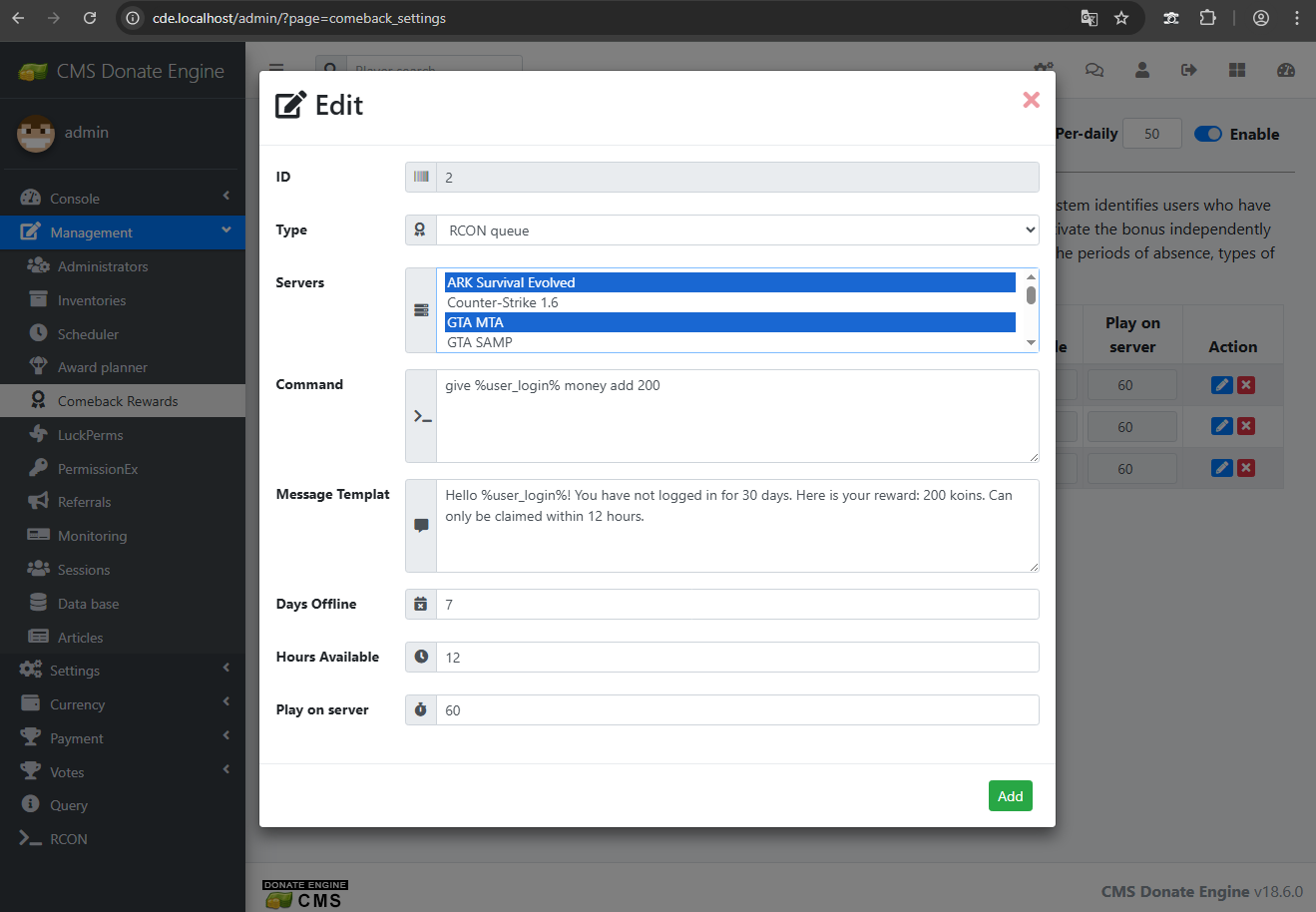Click the Days Offline input field
This screenshot has width=1316, height=912.
pyautogui.click(x=736, y=605)
